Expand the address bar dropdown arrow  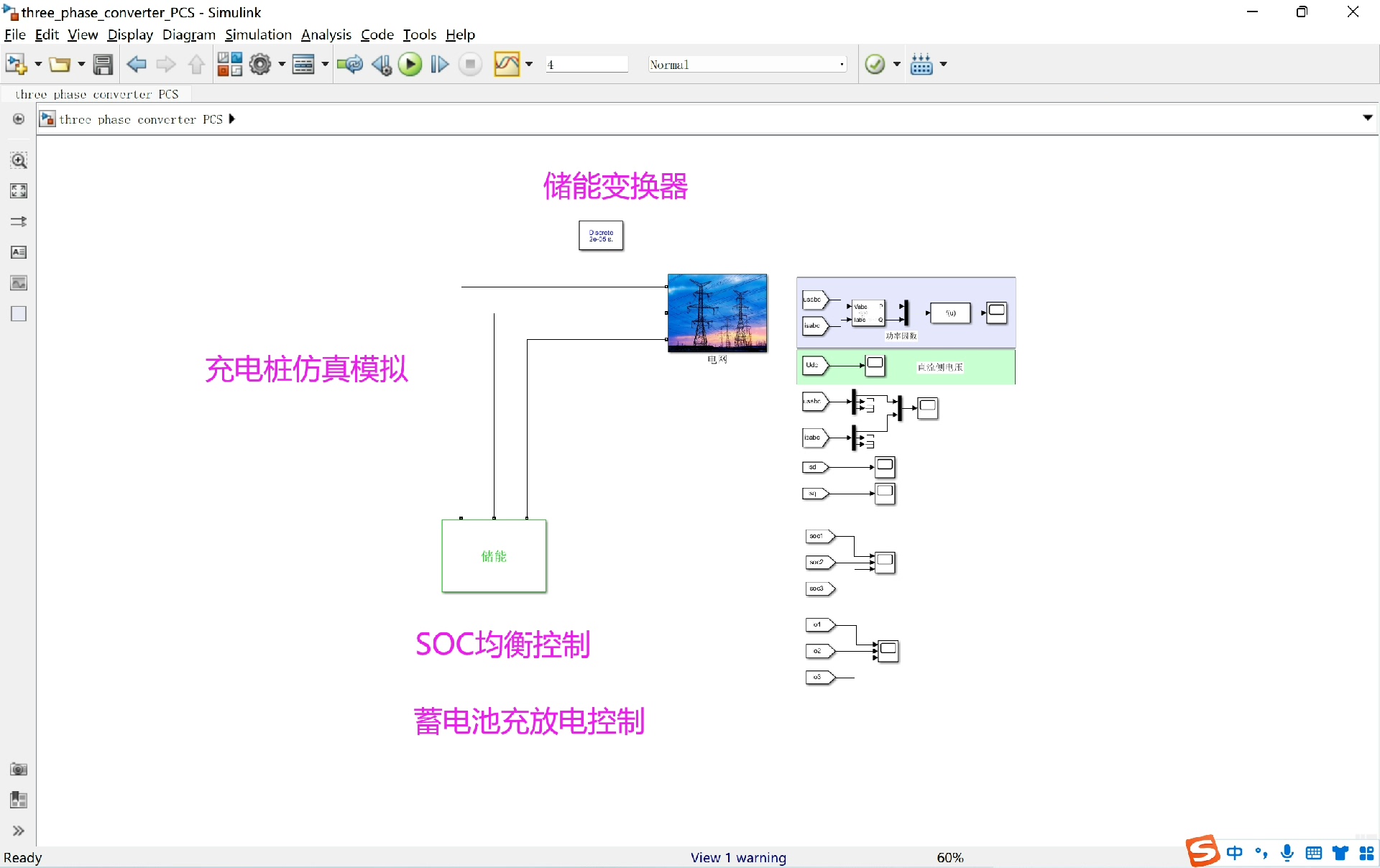click(1367, 118)
